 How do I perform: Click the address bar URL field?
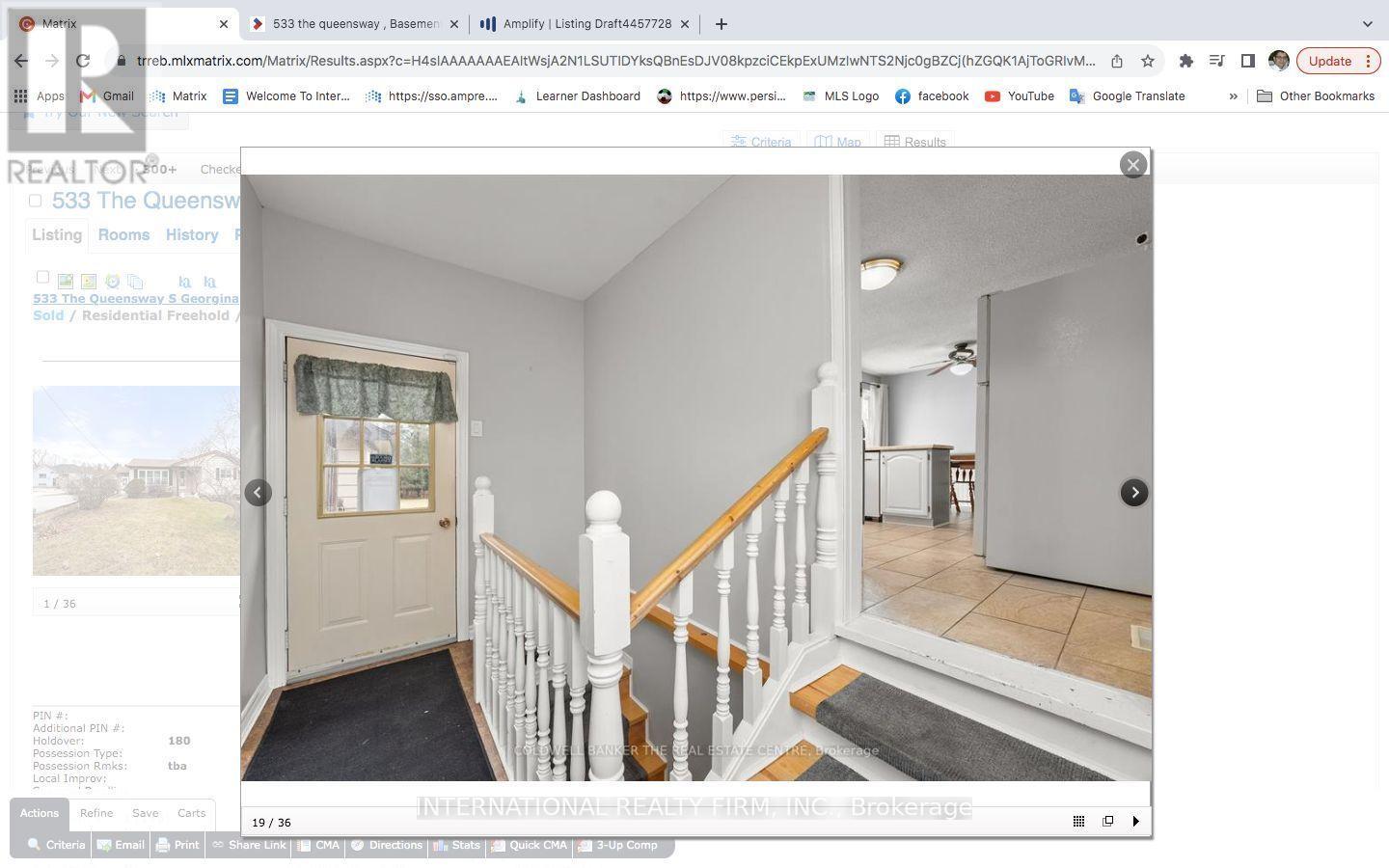(615, 61)
